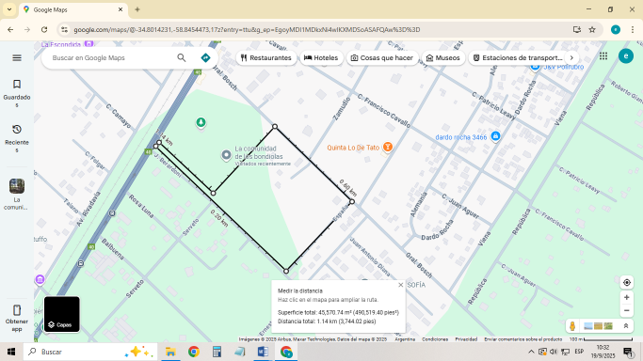Screen dimensions: 643x361
Task: Click the Argentina footer link
Action: 405,339
